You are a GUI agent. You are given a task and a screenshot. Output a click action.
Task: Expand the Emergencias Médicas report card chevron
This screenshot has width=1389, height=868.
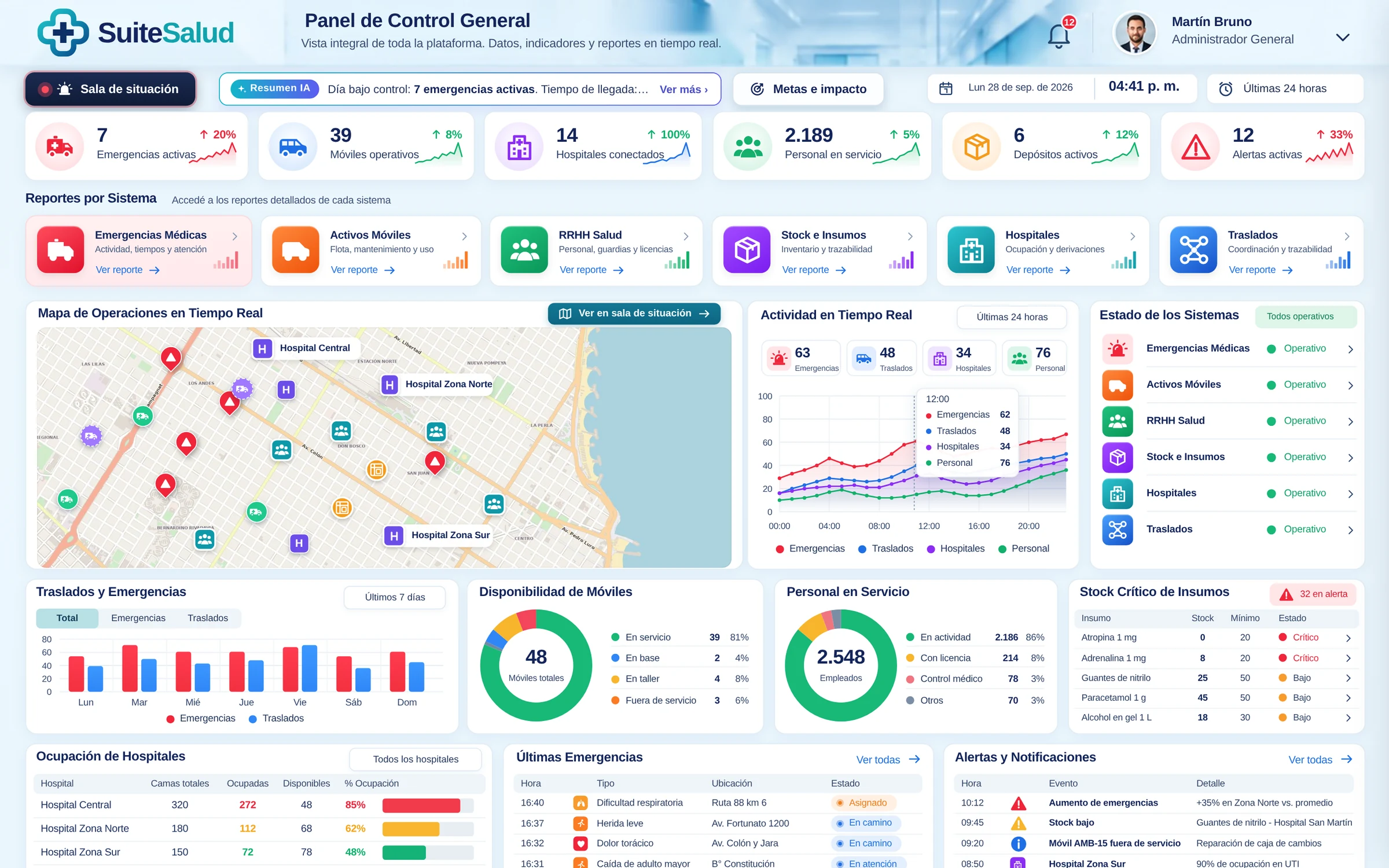click(x=235, y=237)
